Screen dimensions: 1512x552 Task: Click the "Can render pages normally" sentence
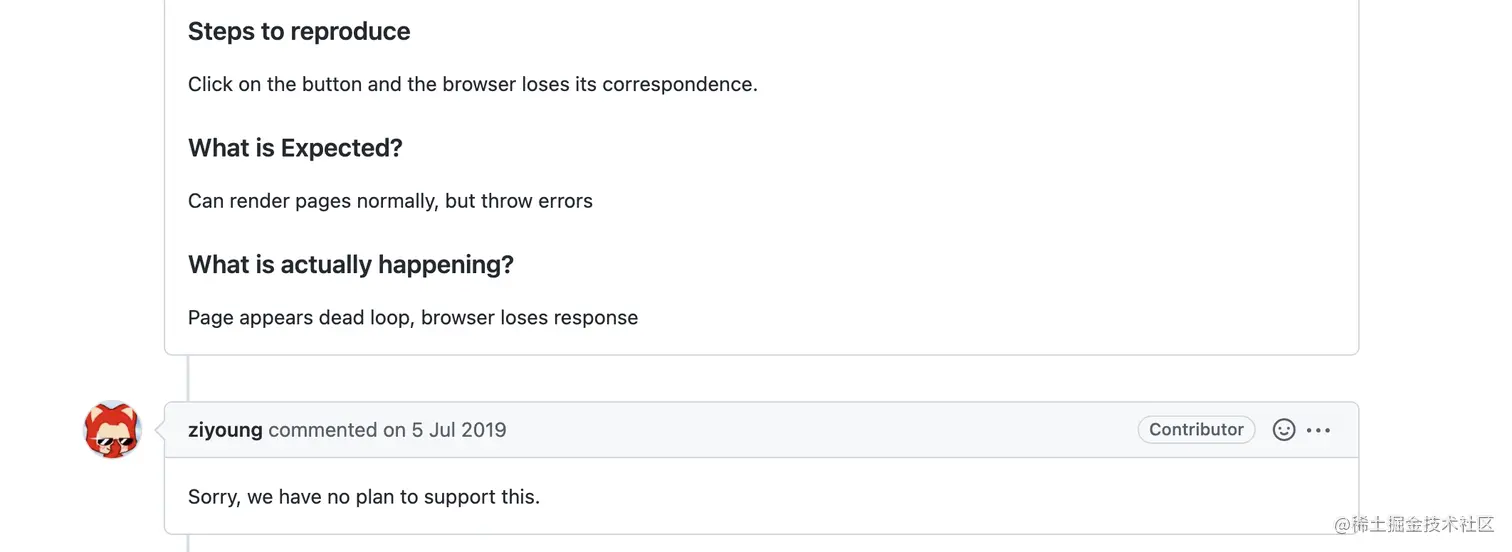click(390, 201)
